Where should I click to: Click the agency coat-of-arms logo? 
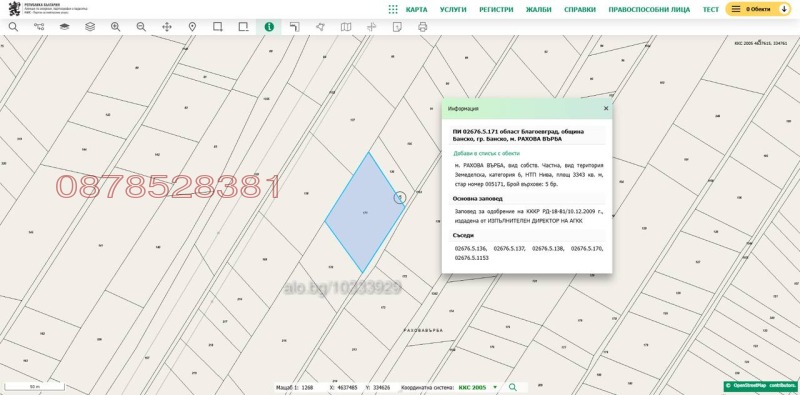14,9
